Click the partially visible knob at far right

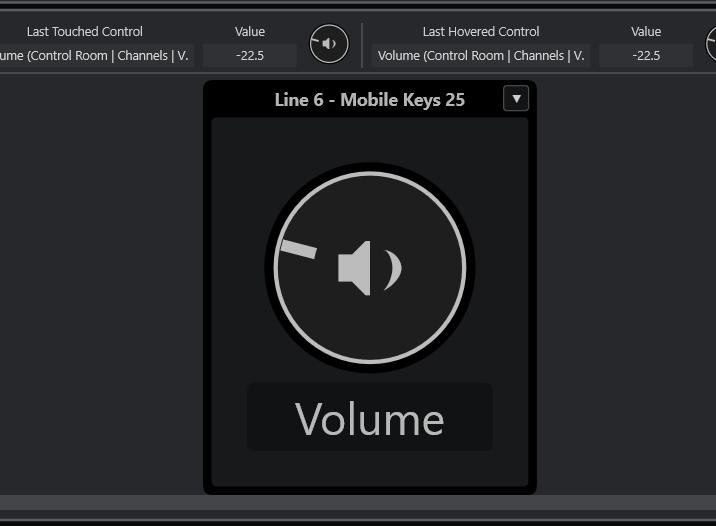point(711,44)
